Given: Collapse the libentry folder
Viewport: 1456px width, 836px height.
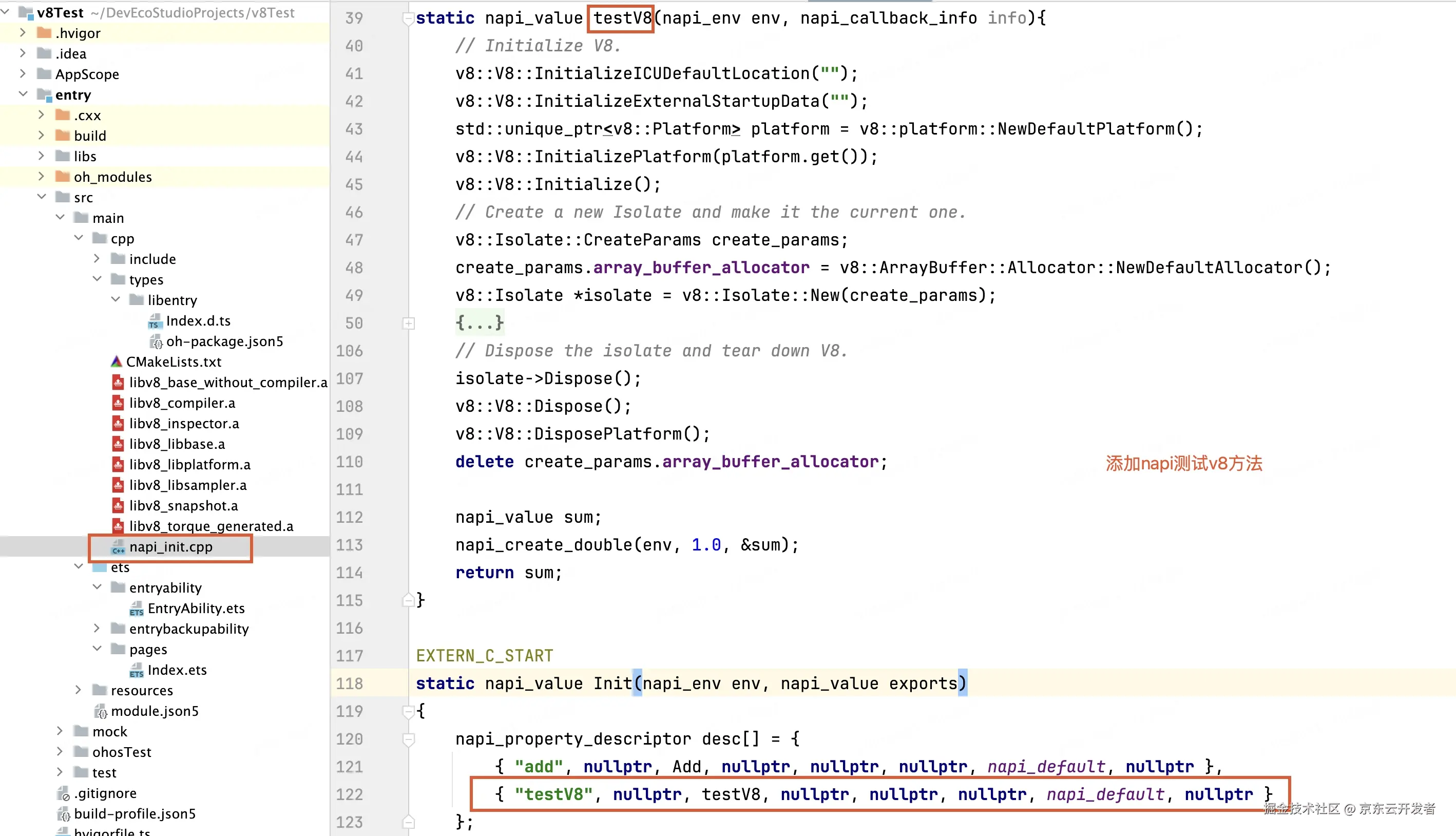Looking at the screenshot, I should [116, 300].
